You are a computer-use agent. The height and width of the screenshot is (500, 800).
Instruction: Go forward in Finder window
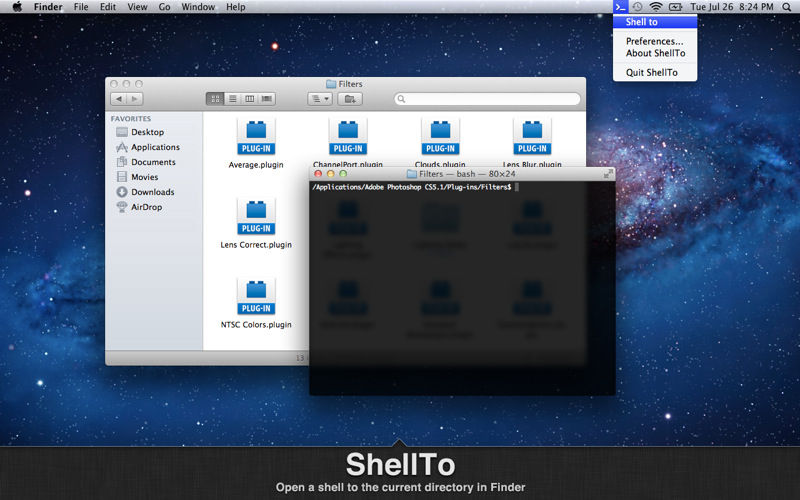[x=135, y=99]
